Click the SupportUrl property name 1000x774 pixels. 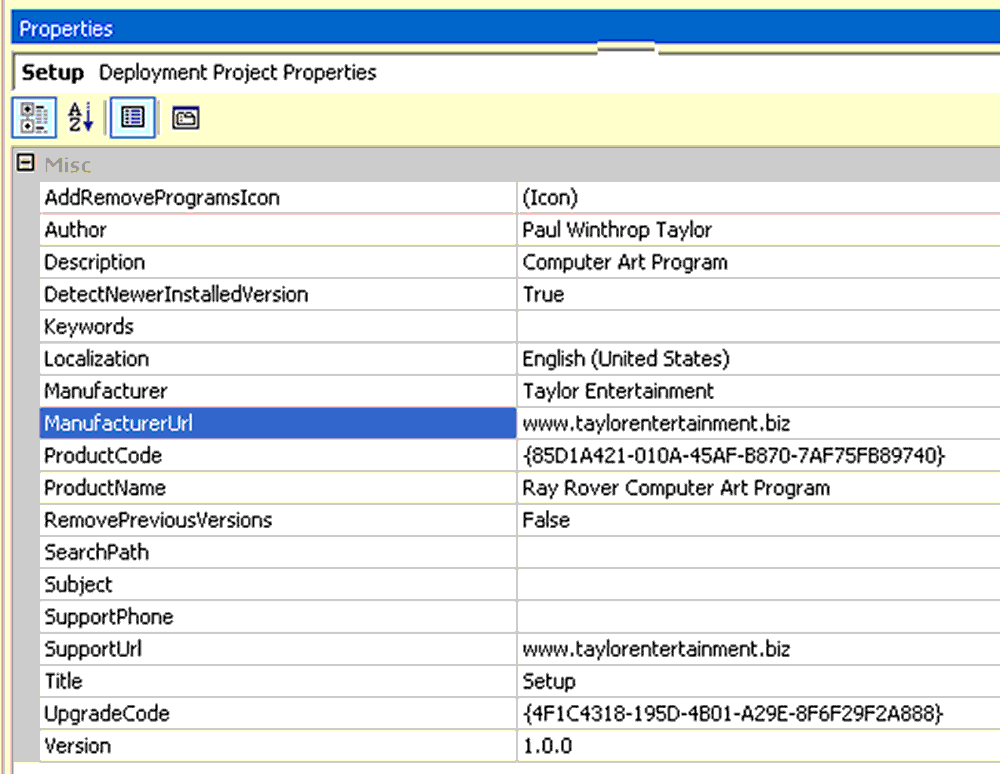278,648
